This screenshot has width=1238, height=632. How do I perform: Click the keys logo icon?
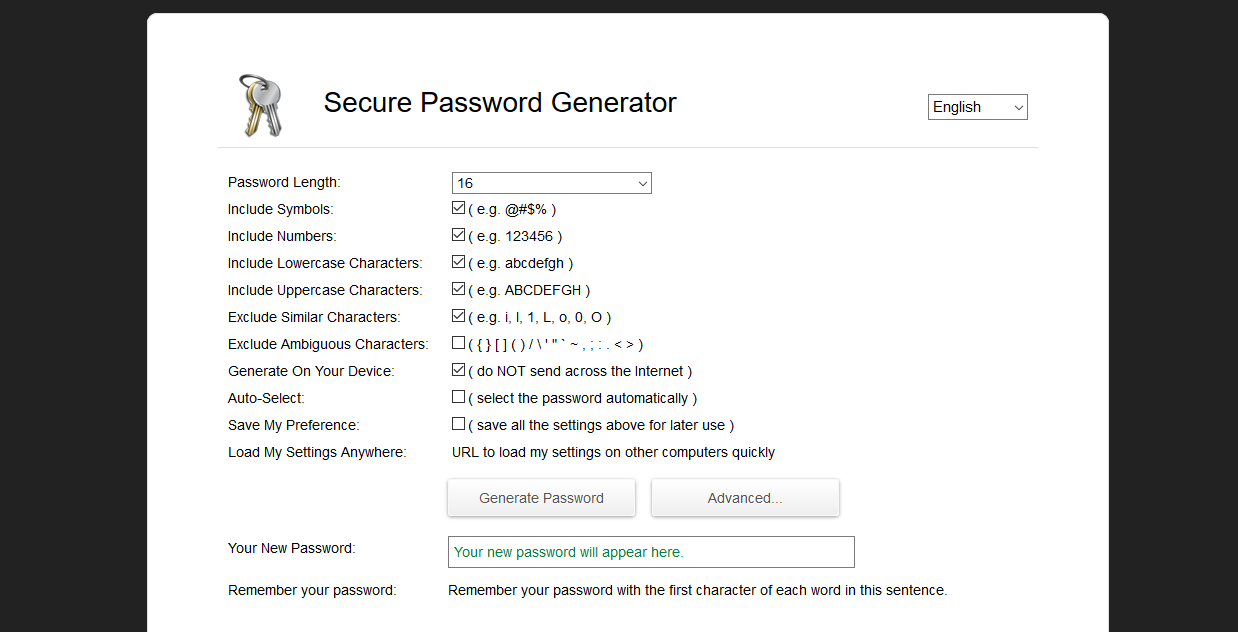[x=261, y=105]
